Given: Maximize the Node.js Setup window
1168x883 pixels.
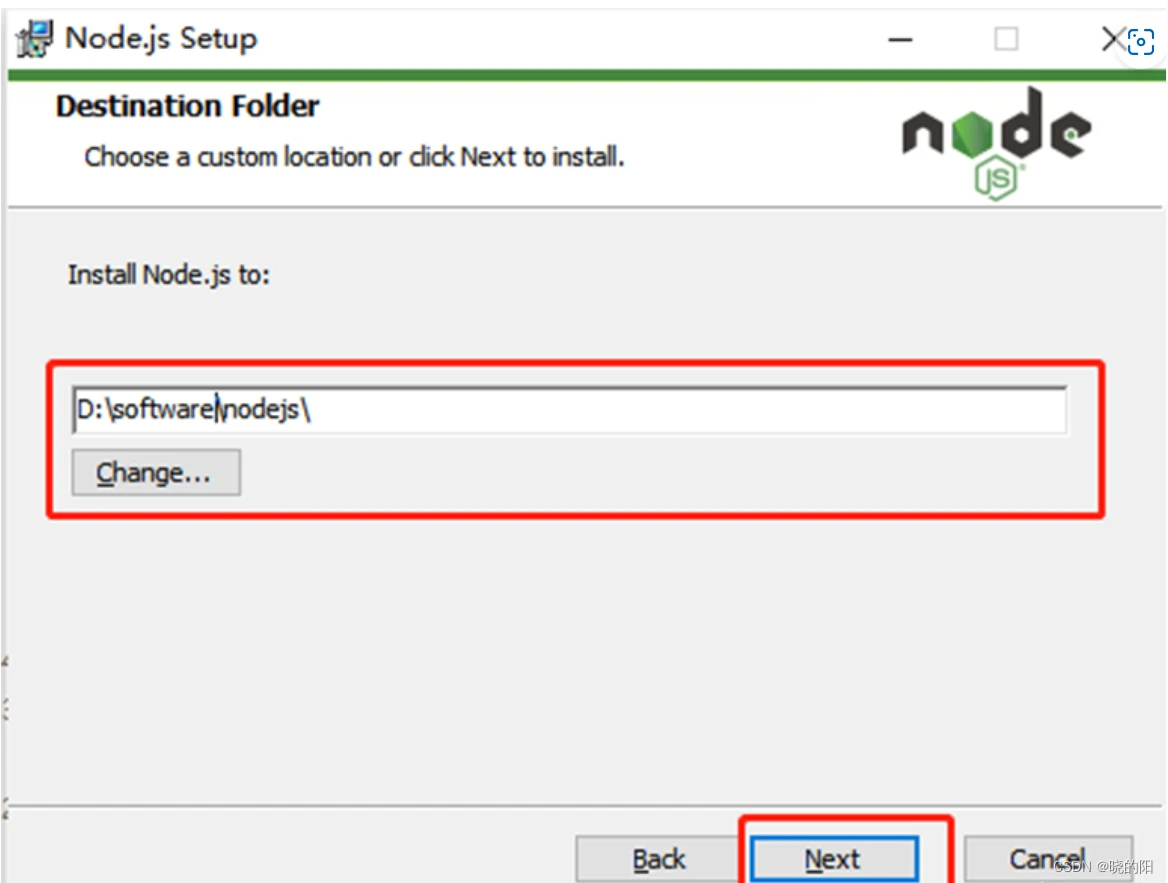Looking at the screenshot, I should 1006,39.
